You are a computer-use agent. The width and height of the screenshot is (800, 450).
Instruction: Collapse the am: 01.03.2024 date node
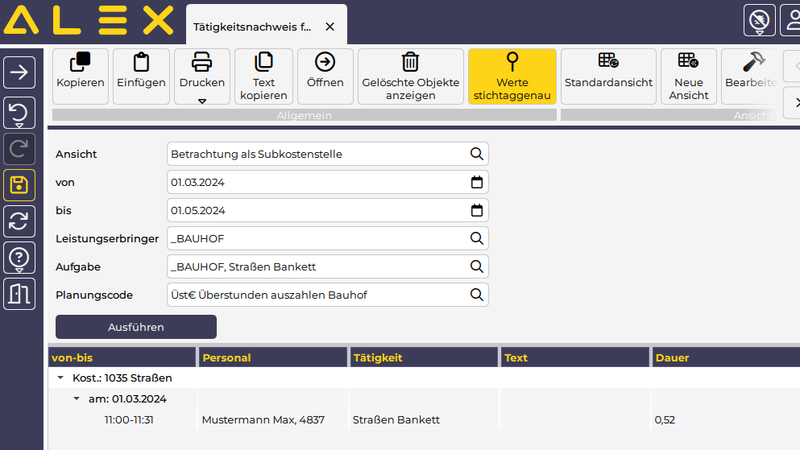click(x=76, y=399)
